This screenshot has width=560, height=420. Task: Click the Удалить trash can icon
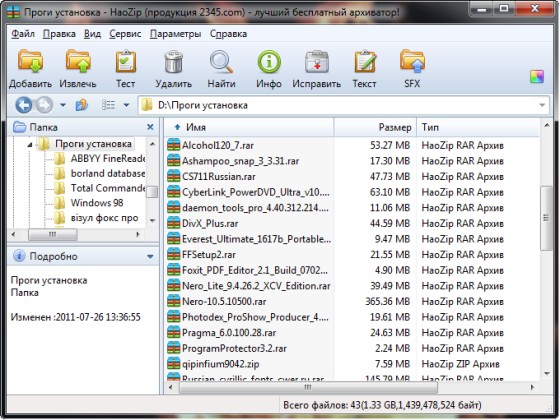pos(174,61)
